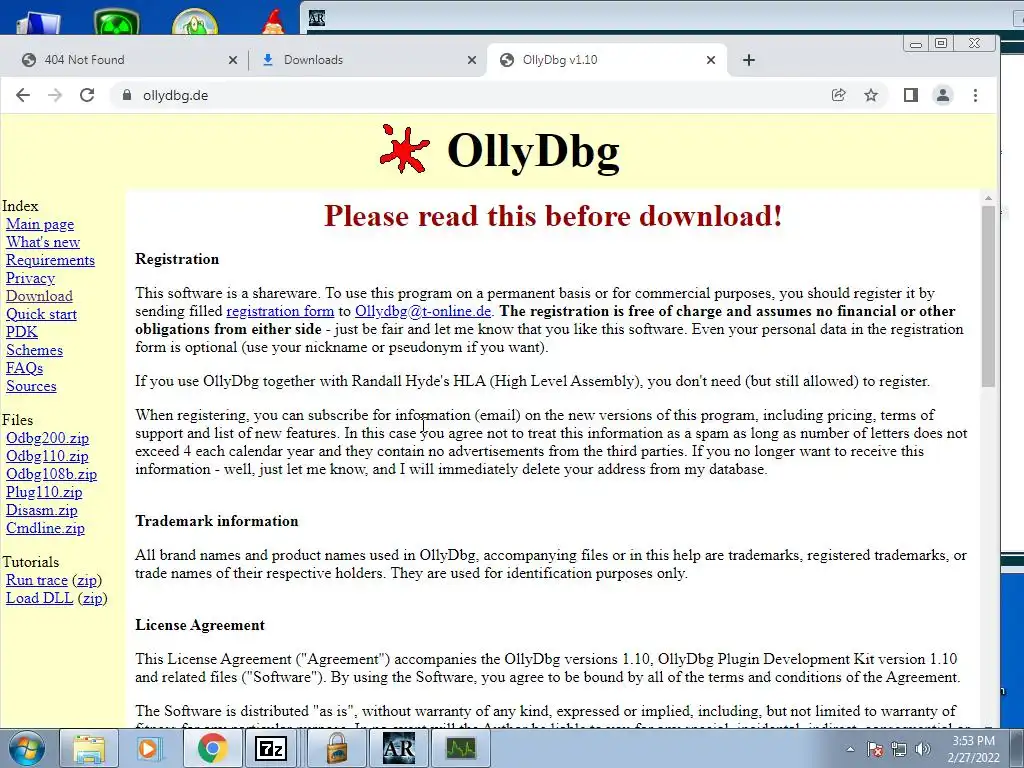This screenshot has height=768, width=1024.
Task: Open the PDK link
Action: pyautogui.click(x=22, y=332)
